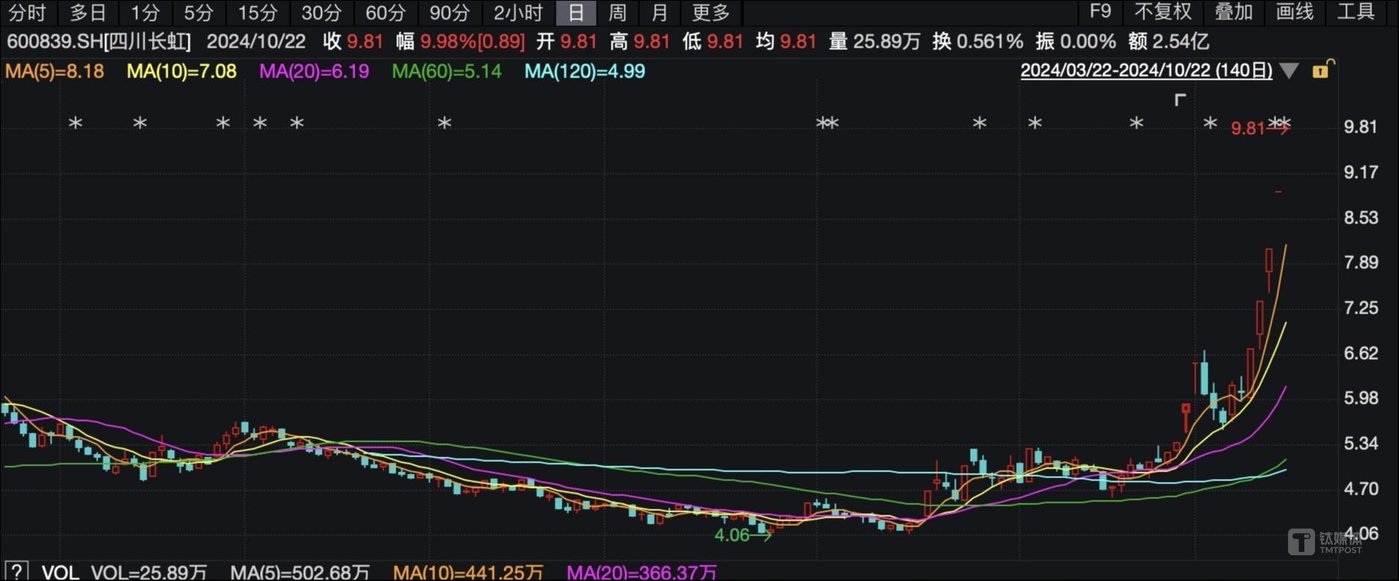1399x581 pixels.
Task: Click the orange MA(5)=8.18 indicator label
Action: click(55, 71)
